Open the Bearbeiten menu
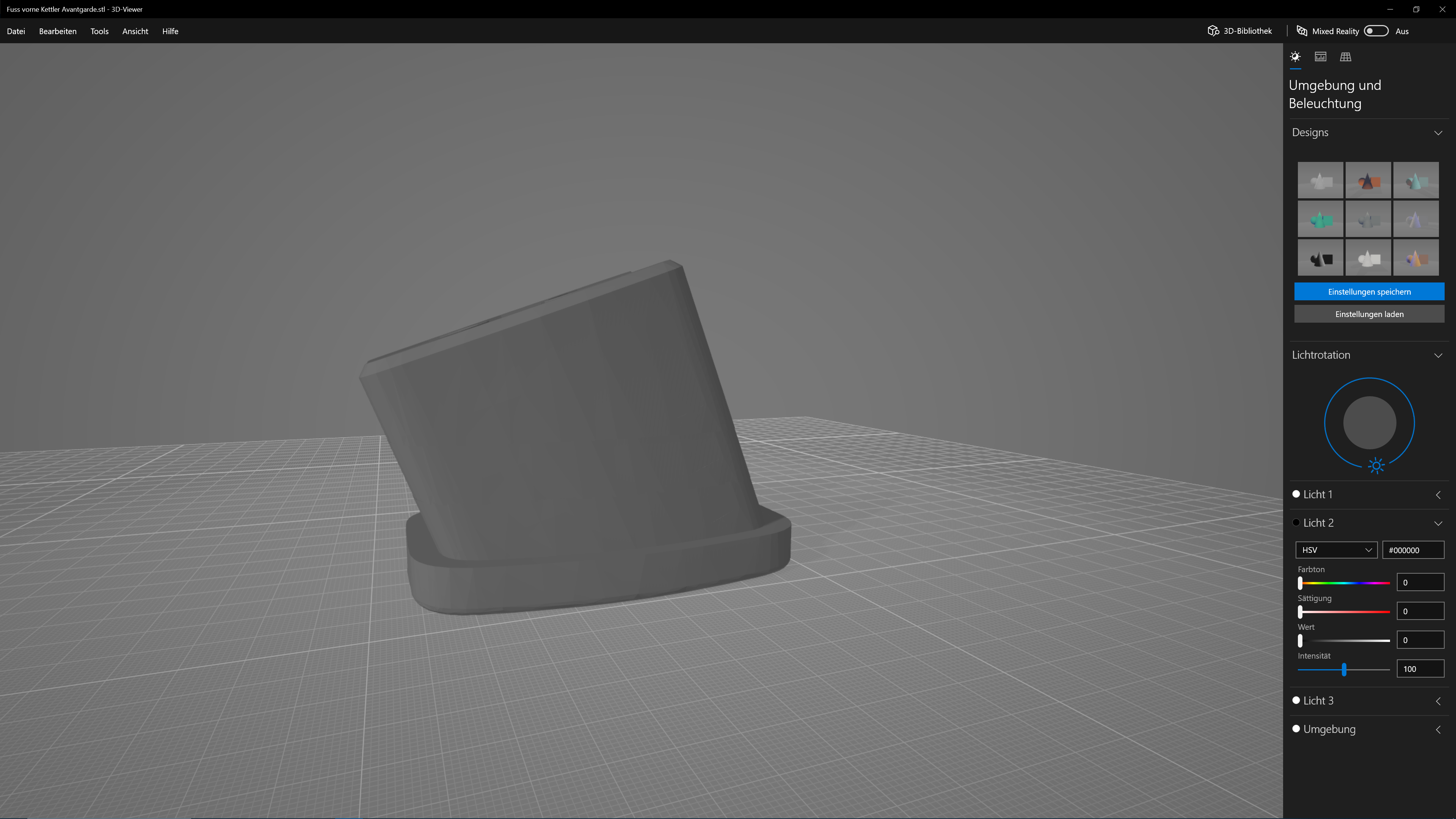Screen dimensions: 1456x819 click(58, 31)
